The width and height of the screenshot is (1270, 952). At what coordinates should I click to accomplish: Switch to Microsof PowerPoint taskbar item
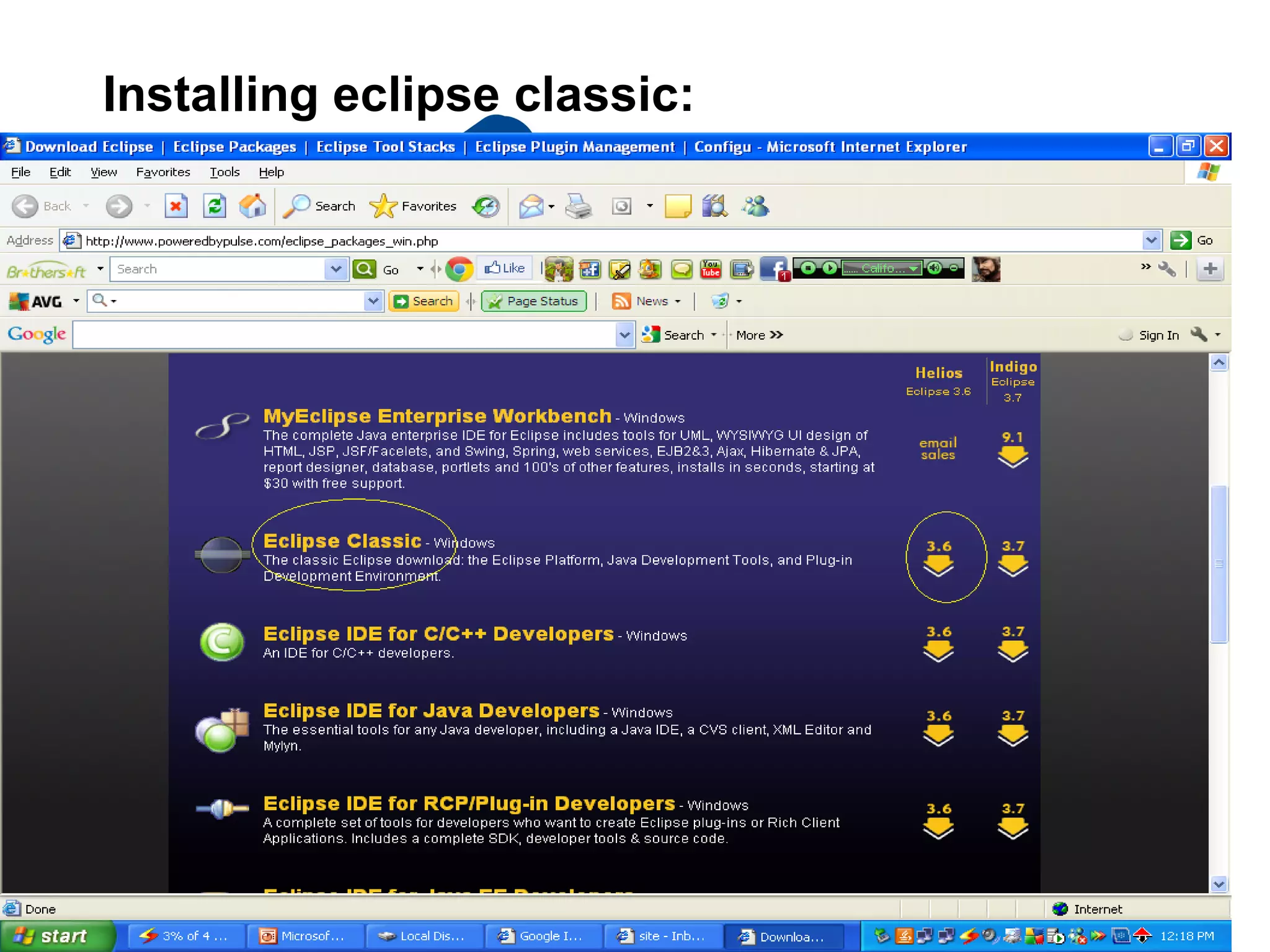pos(304,936)
